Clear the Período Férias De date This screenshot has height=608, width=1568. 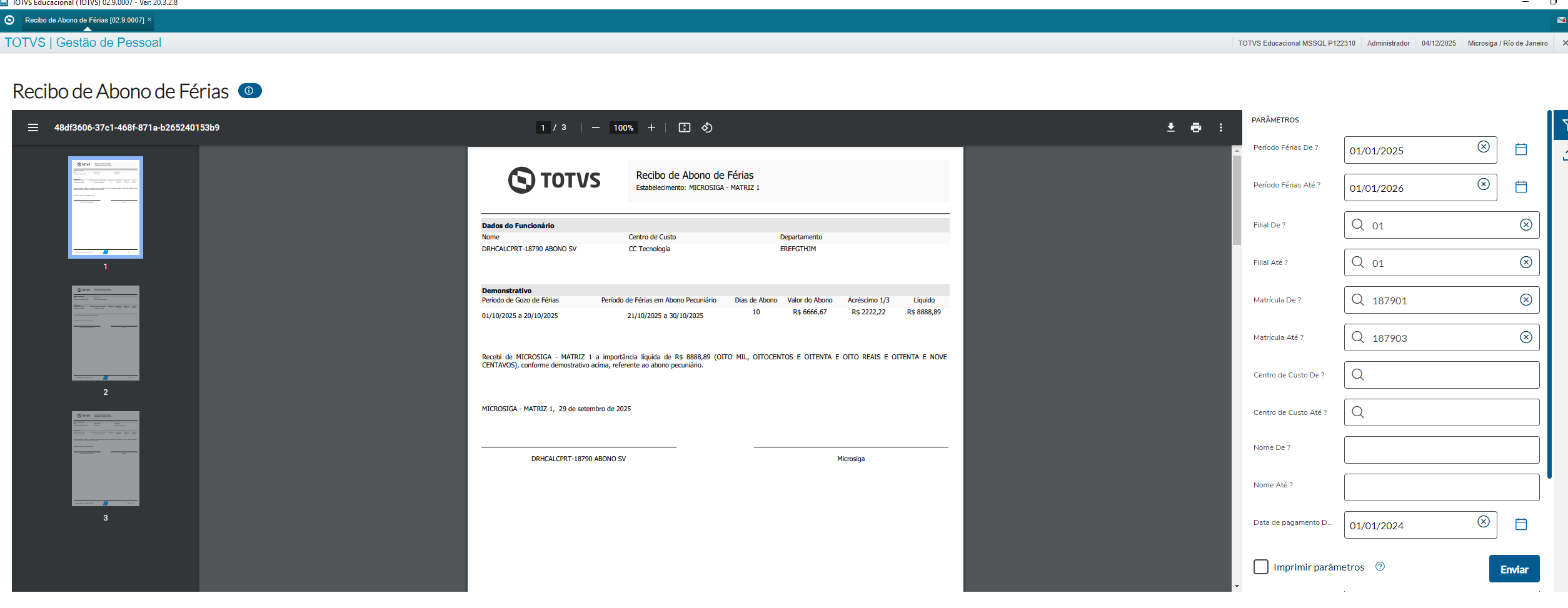pyautogui.click(x=1484, y=147)
